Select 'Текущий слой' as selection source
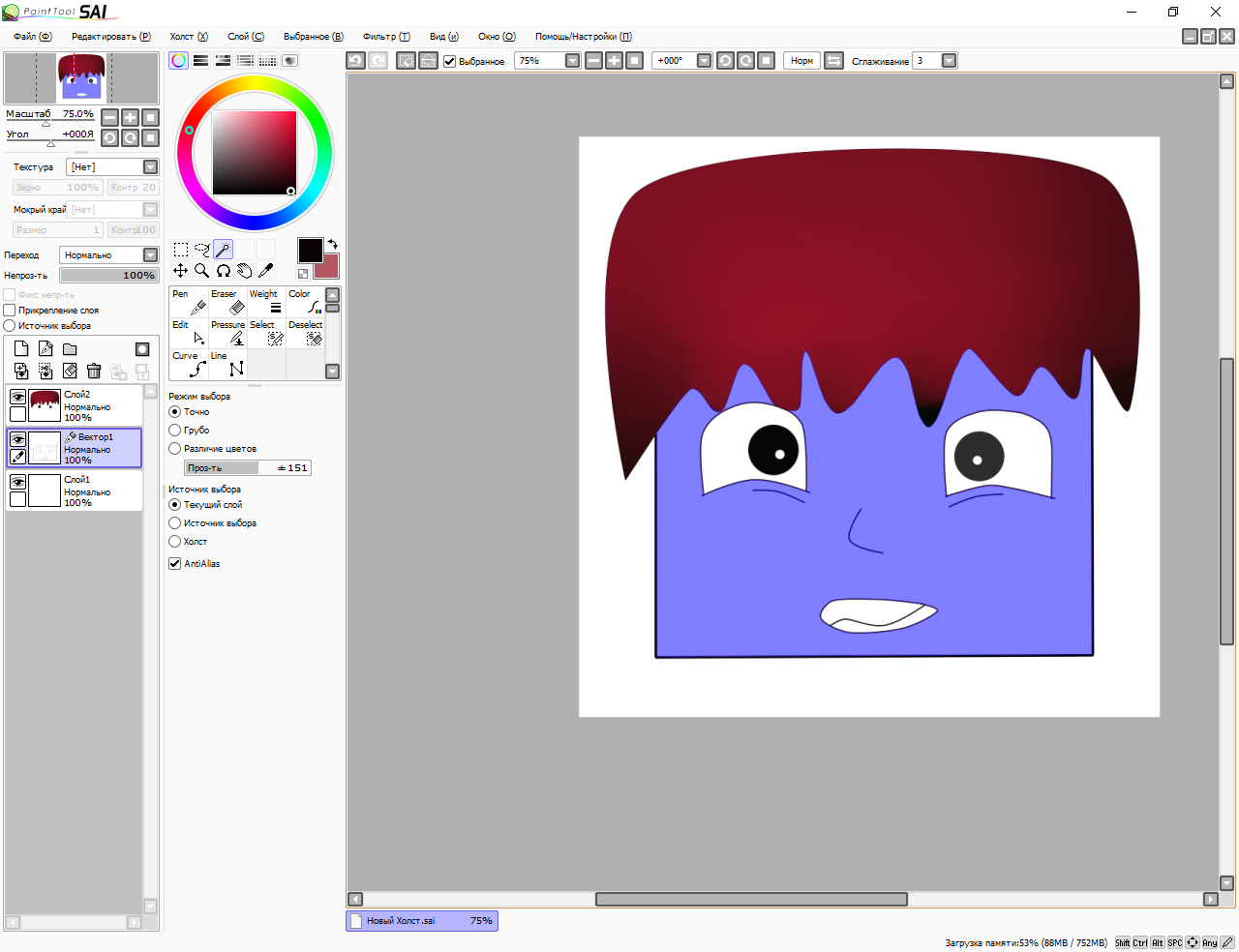1239x952 pixels. pos(175,505)
